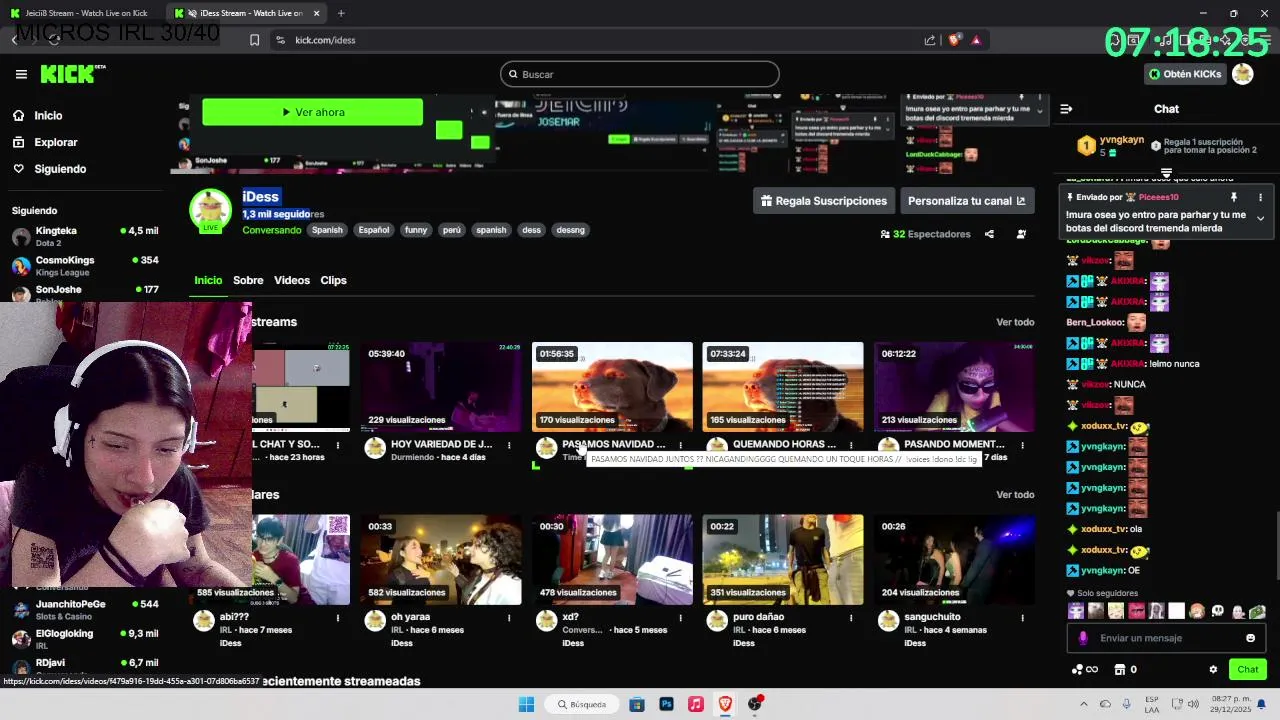
Task: Open the 05:39:40 stream thumbnail
Action: tap(441, 387)
